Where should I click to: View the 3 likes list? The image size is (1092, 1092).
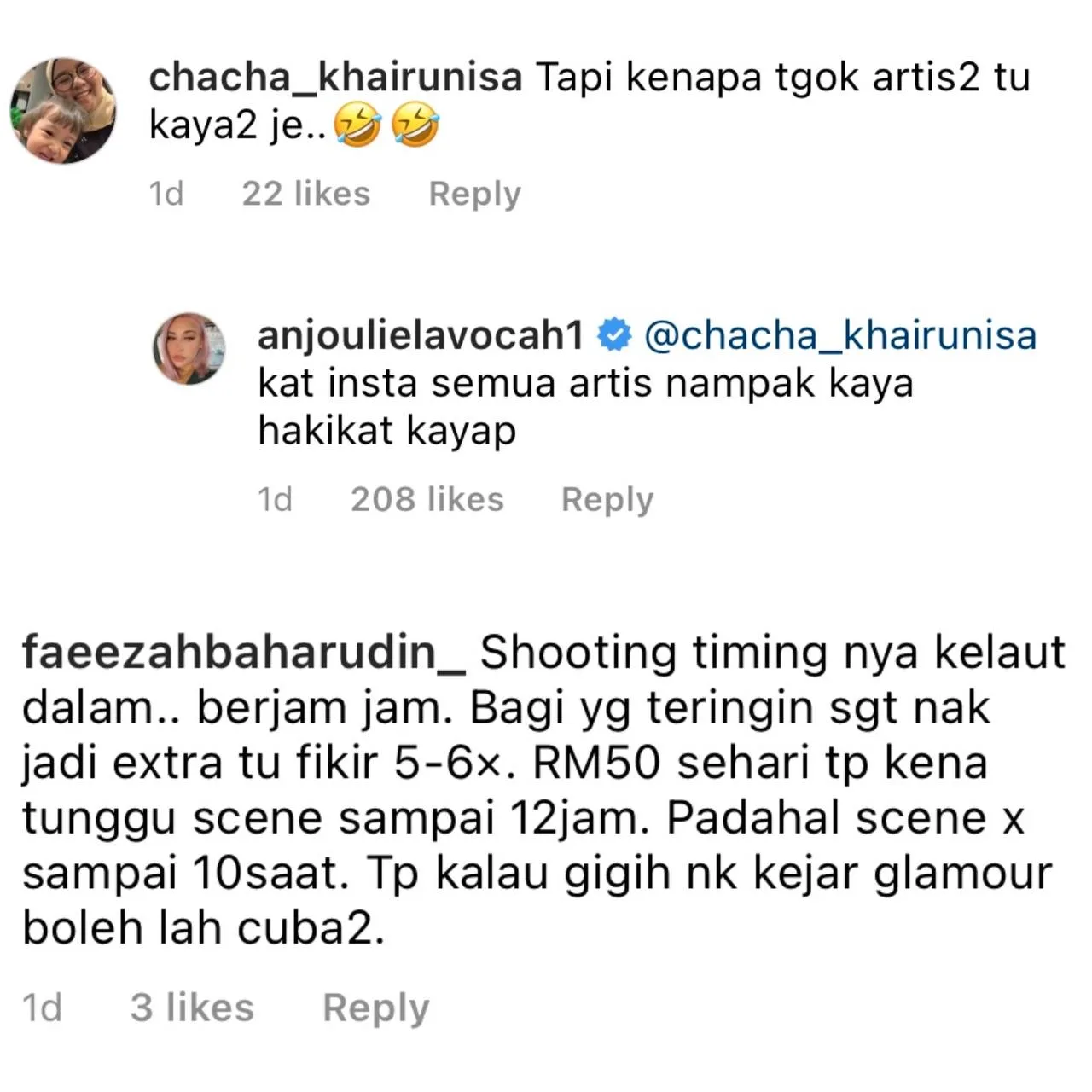coord(192,1008)
